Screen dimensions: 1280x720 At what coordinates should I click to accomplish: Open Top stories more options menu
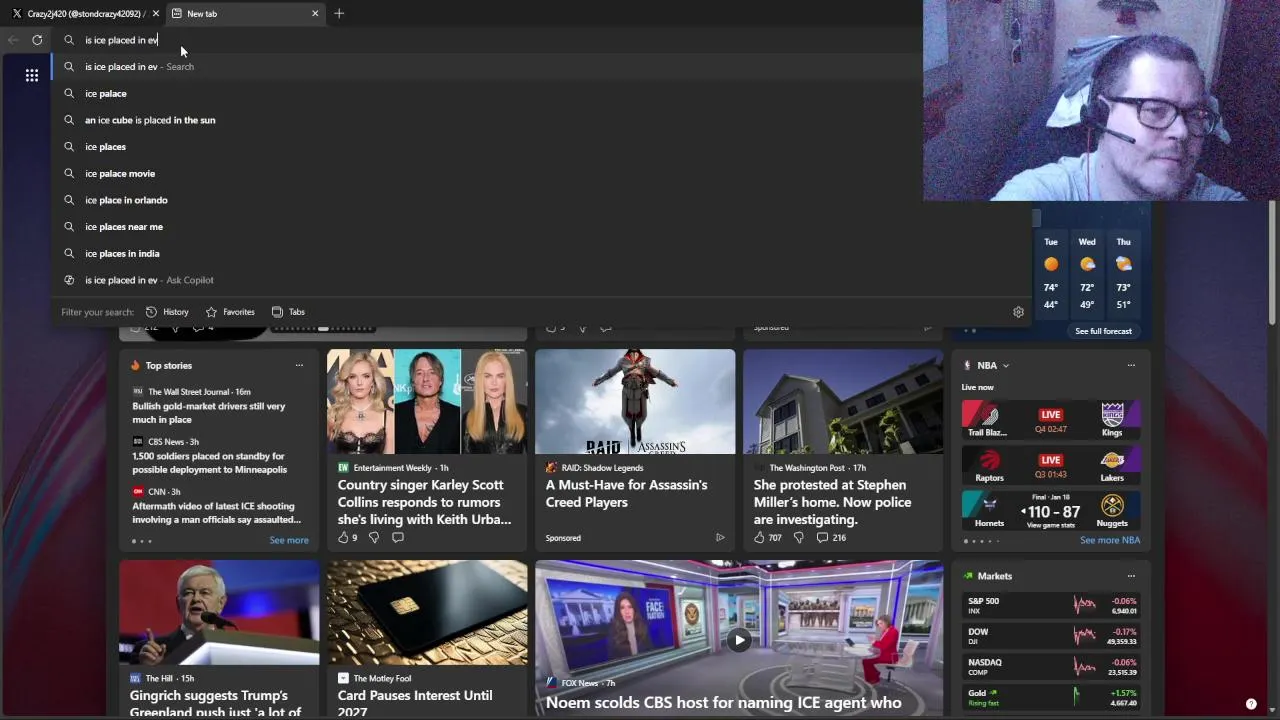(299, 365)
